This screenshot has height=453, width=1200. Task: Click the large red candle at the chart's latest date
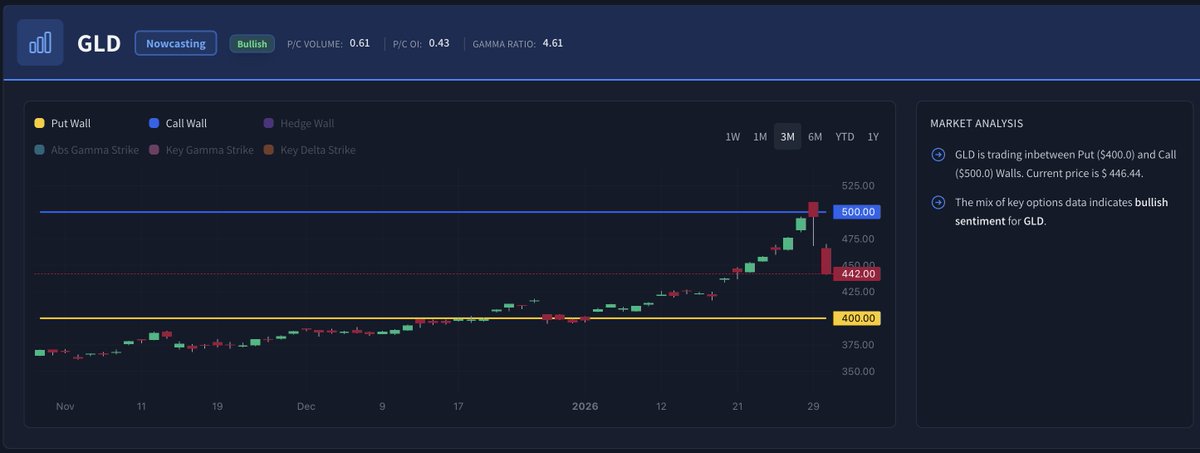(x=826, y=261)
